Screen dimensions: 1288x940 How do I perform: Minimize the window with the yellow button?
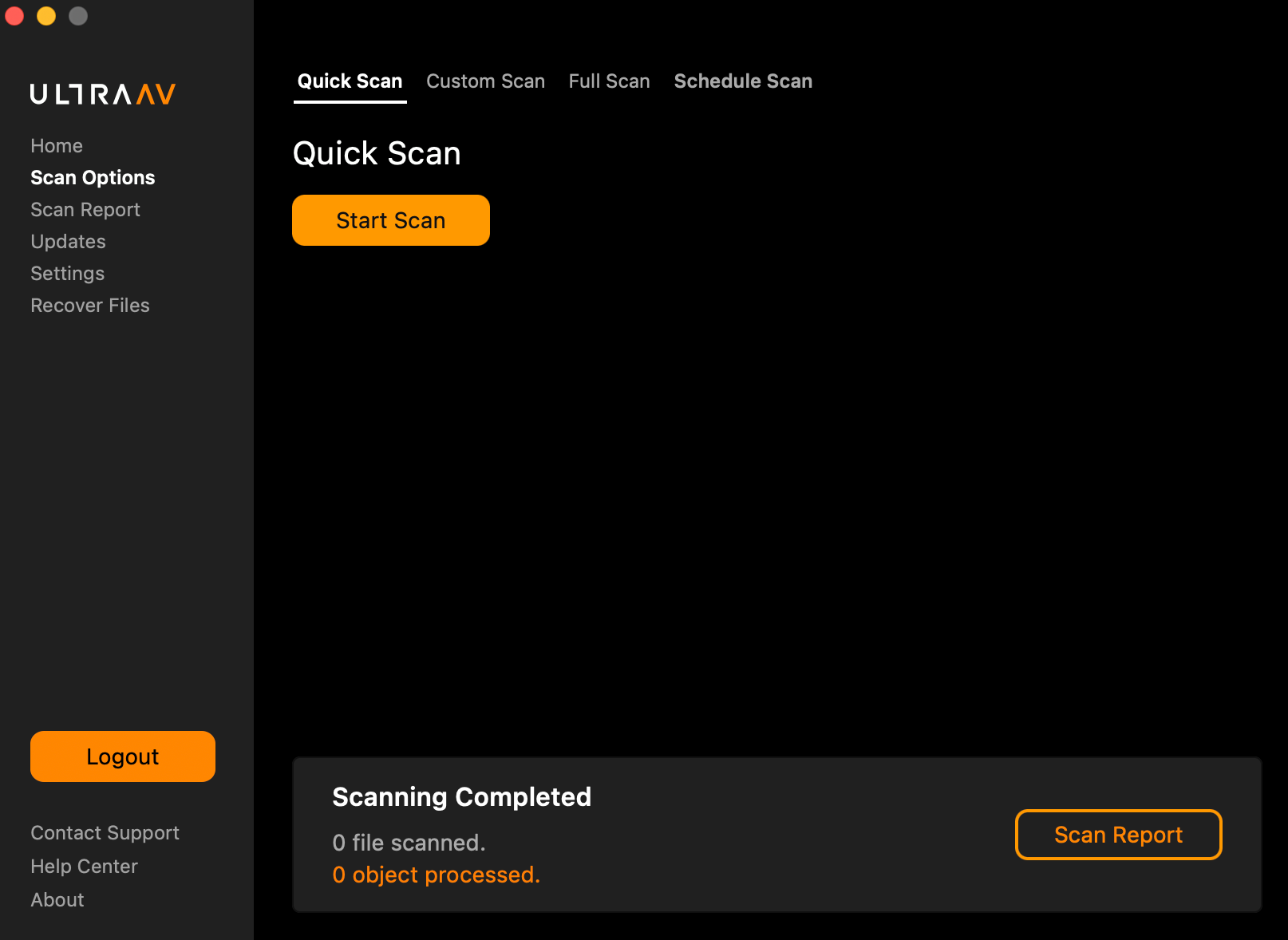tap(46, 16)
